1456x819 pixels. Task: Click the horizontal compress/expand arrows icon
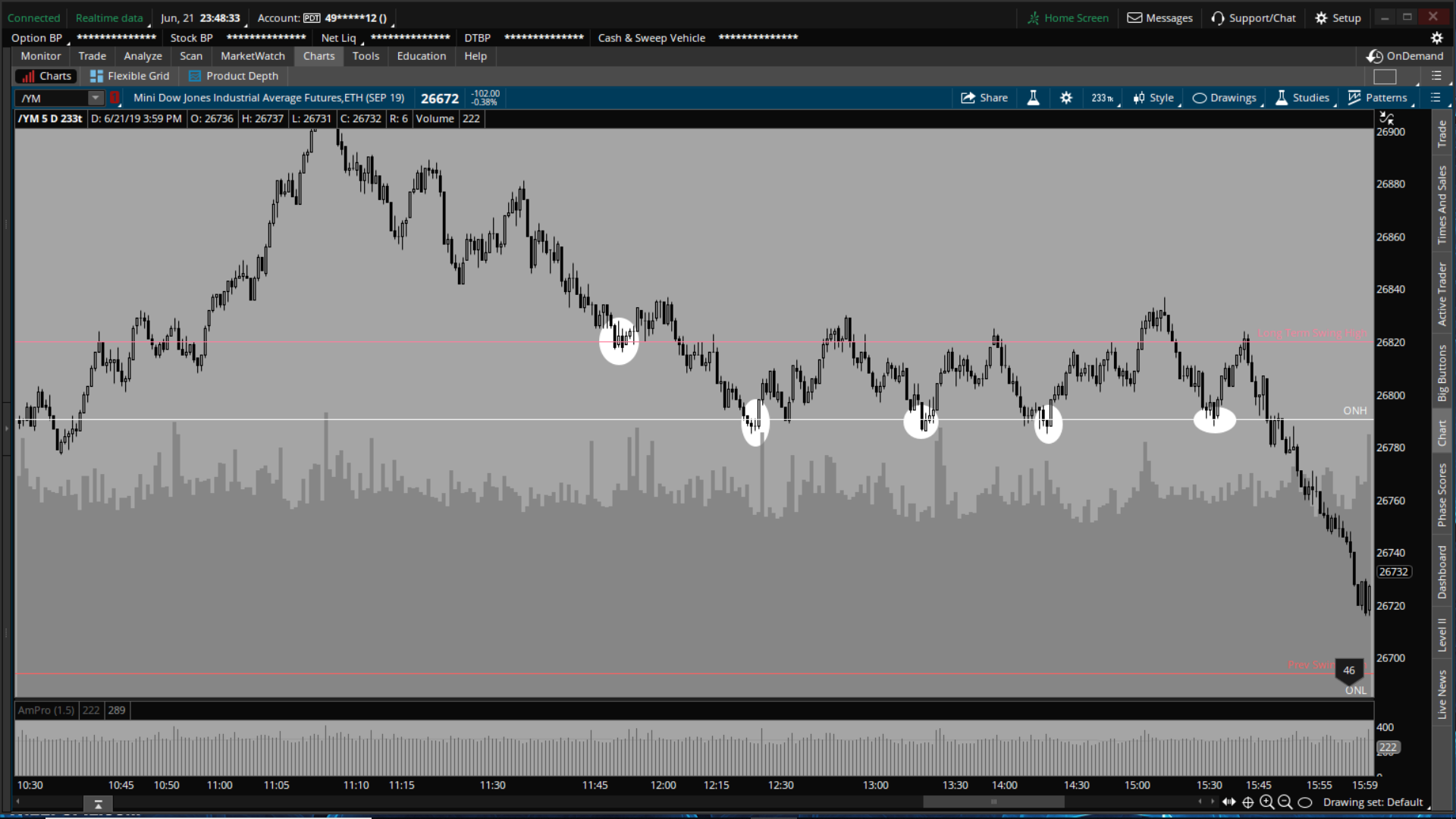[1229, 802]
